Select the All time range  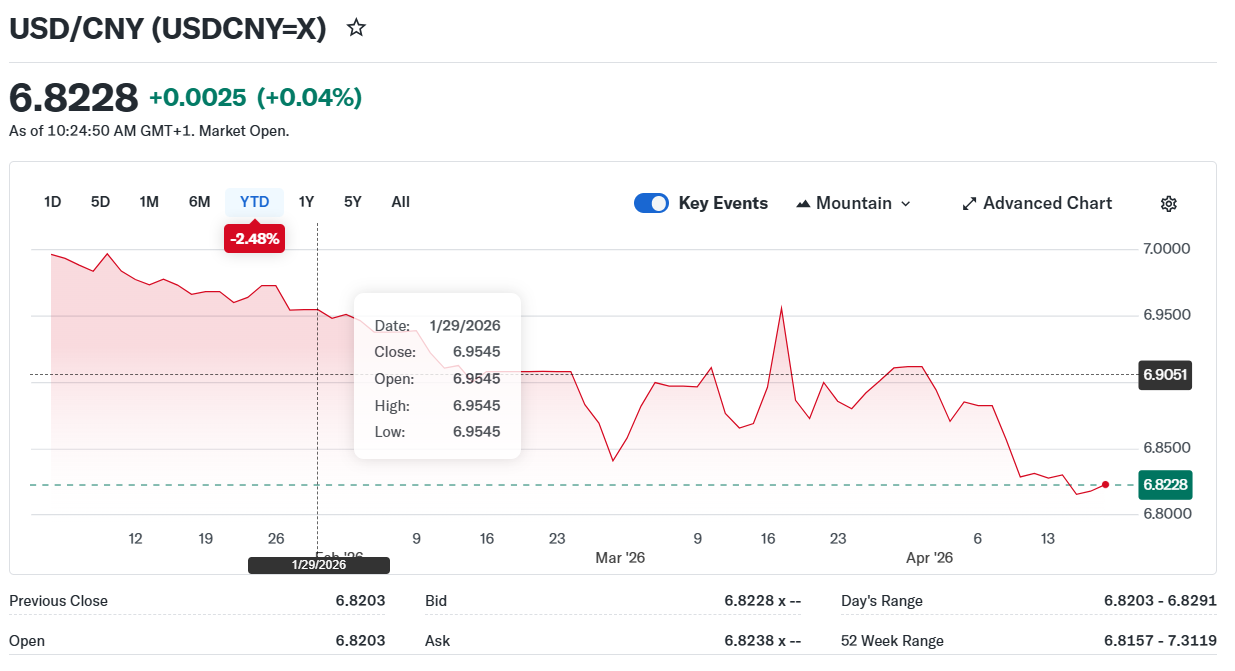click(x=400, y=202)
